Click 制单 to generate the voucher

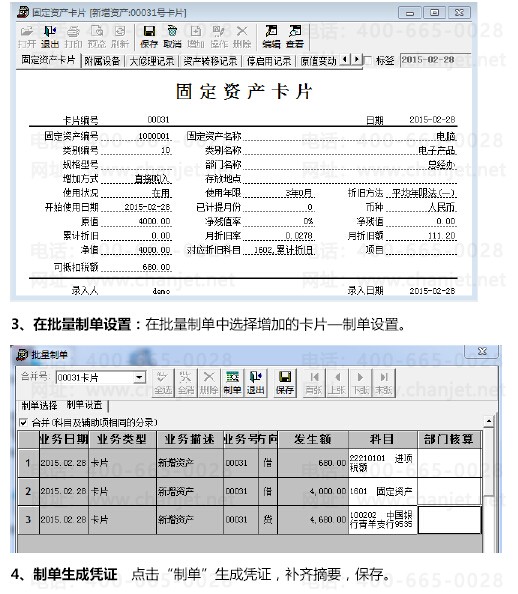tap(232, 383)
